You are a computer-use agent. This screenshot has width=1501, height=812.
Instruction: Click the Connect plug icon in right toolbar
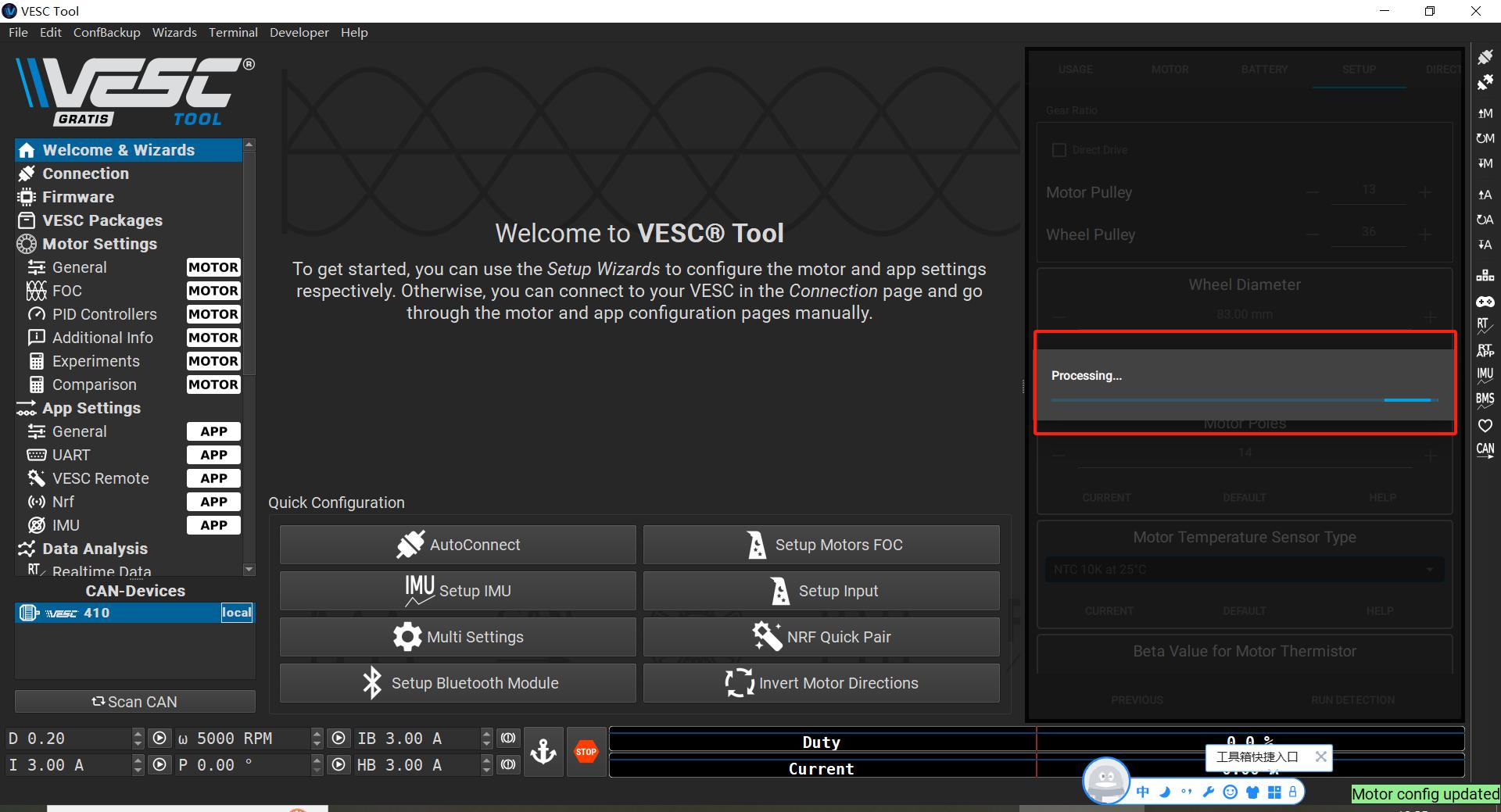tap(1485, 57)
